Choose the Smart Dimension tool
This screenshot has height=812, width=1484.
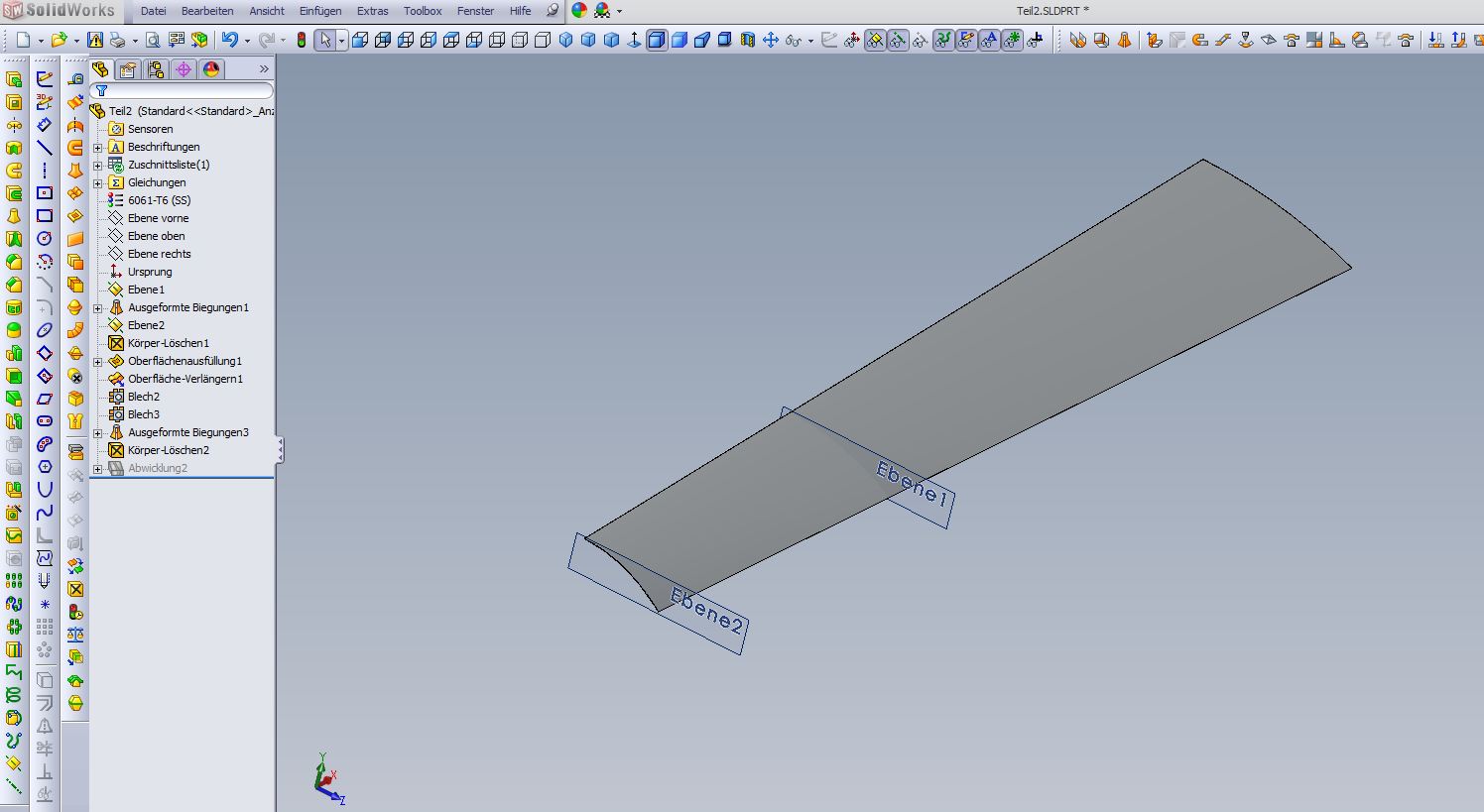click(x=45, y=125)
